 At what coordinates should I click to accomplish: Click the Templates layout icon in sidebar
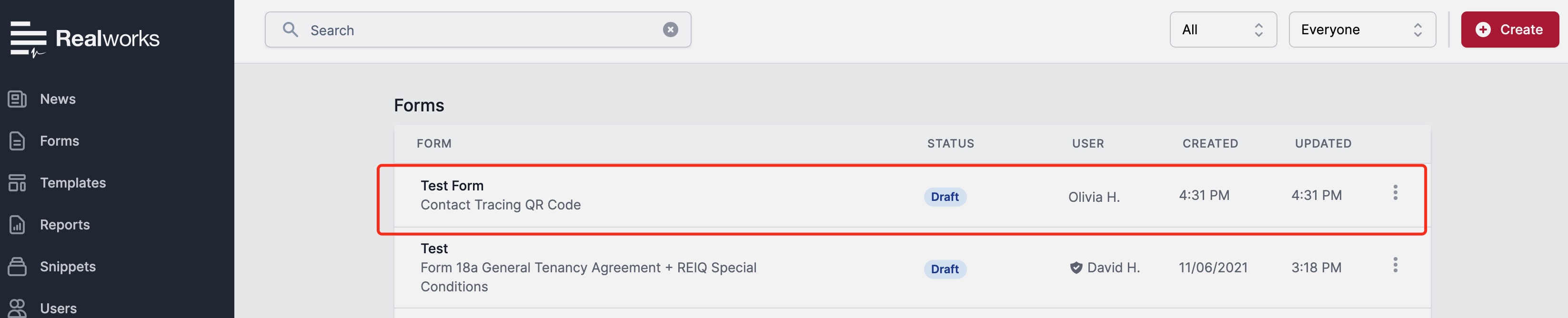point(17,183)
